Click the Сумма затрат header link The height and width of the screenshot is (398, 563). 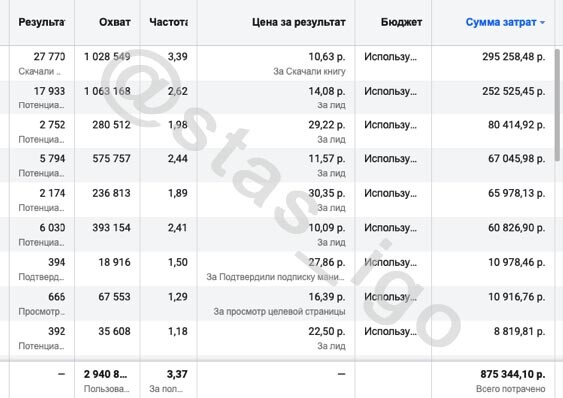click(501, 22)
